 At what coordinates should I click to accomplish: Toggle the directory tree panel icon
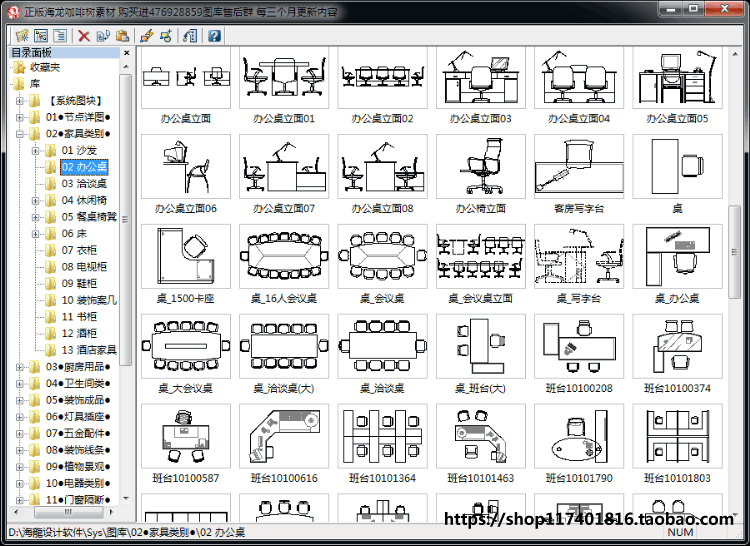(41, 35)
